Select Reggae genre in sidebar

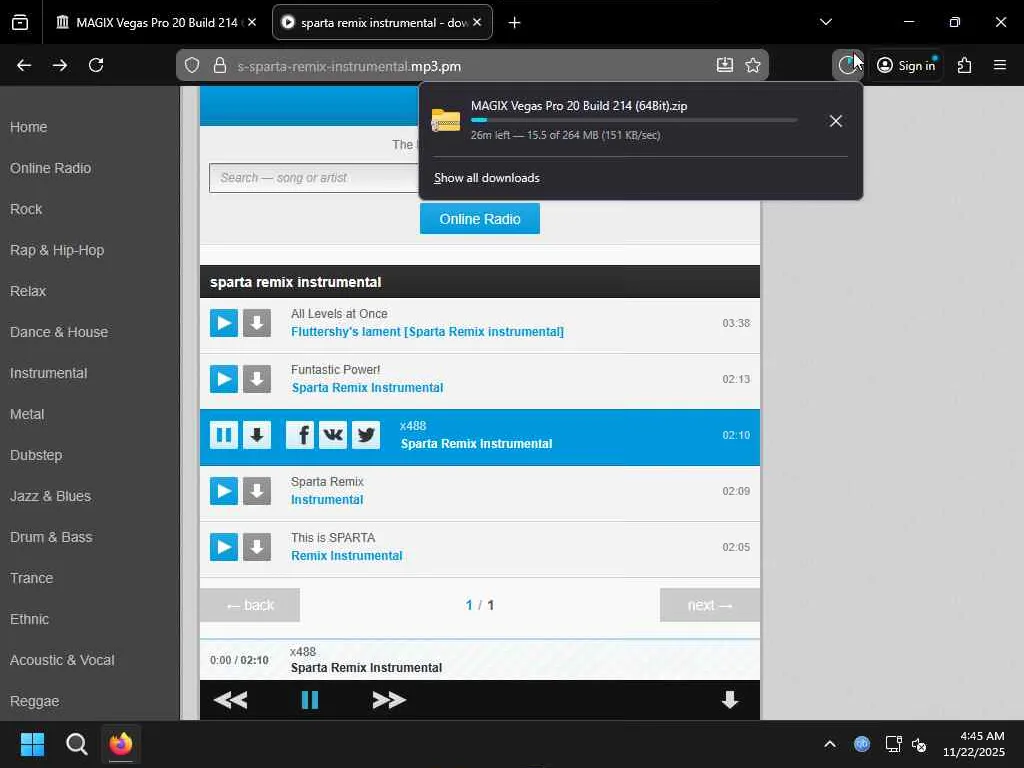click(35, 701)
